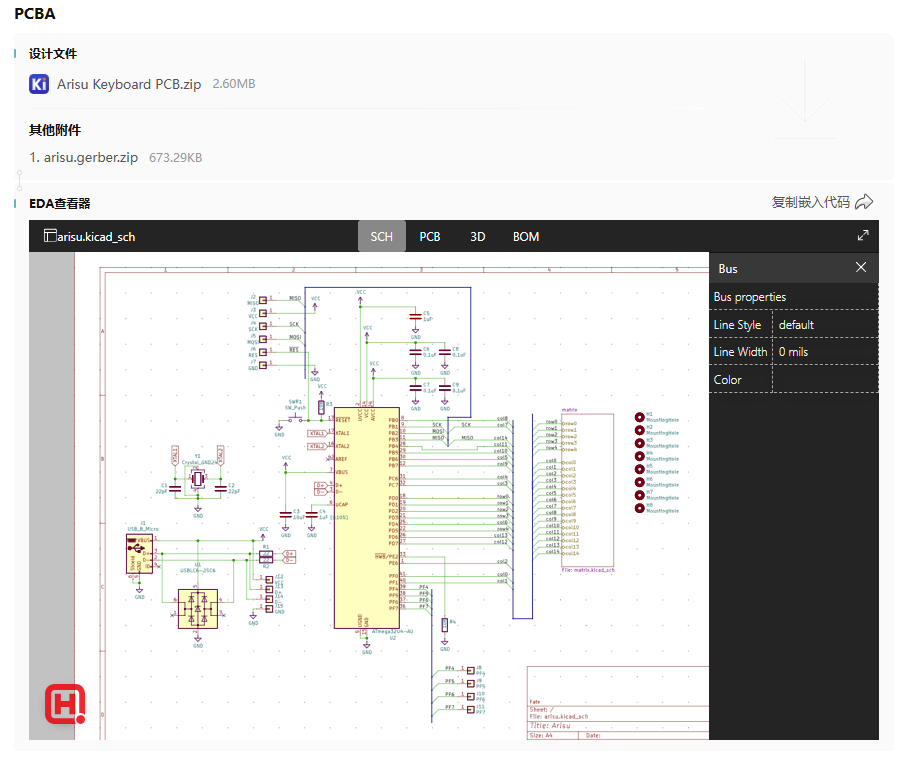Download arisu.gerber.zip attachment
The image size is (899, 757).
[91, 157]
